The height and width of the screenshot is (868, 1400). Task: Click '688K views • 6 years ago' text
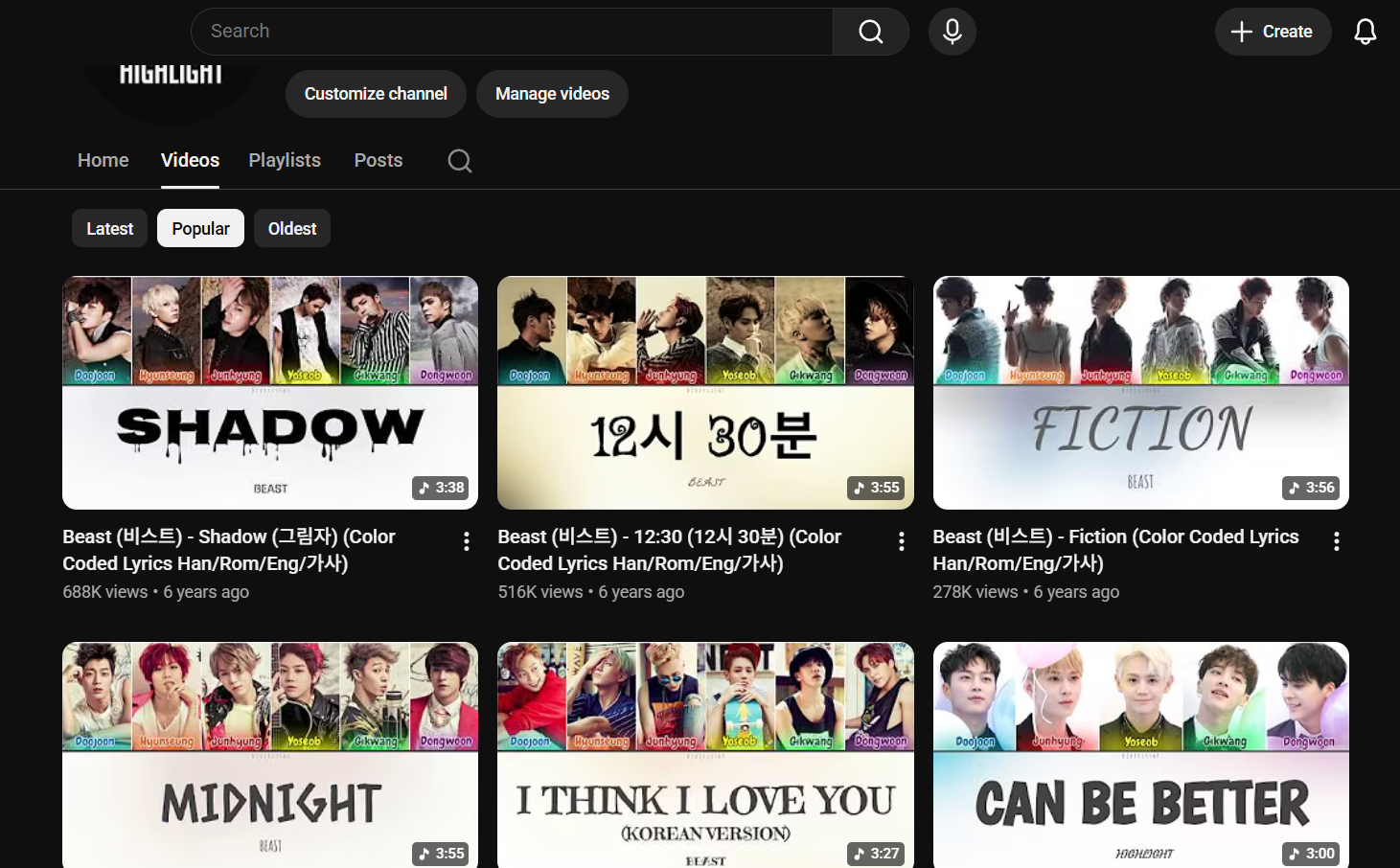[156, 592]
